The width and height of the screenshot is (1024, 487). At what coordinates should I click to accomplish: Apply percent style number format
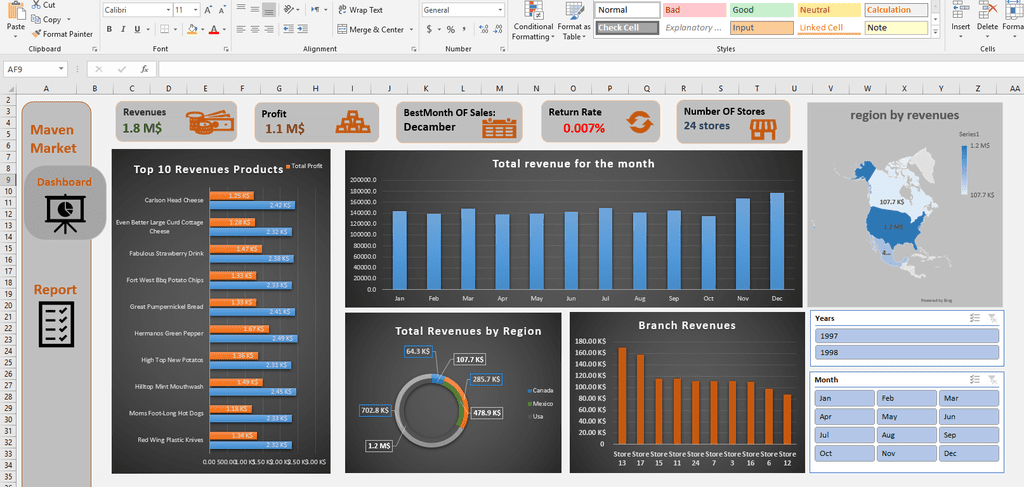pyautogui.click(x=451, y=29)
